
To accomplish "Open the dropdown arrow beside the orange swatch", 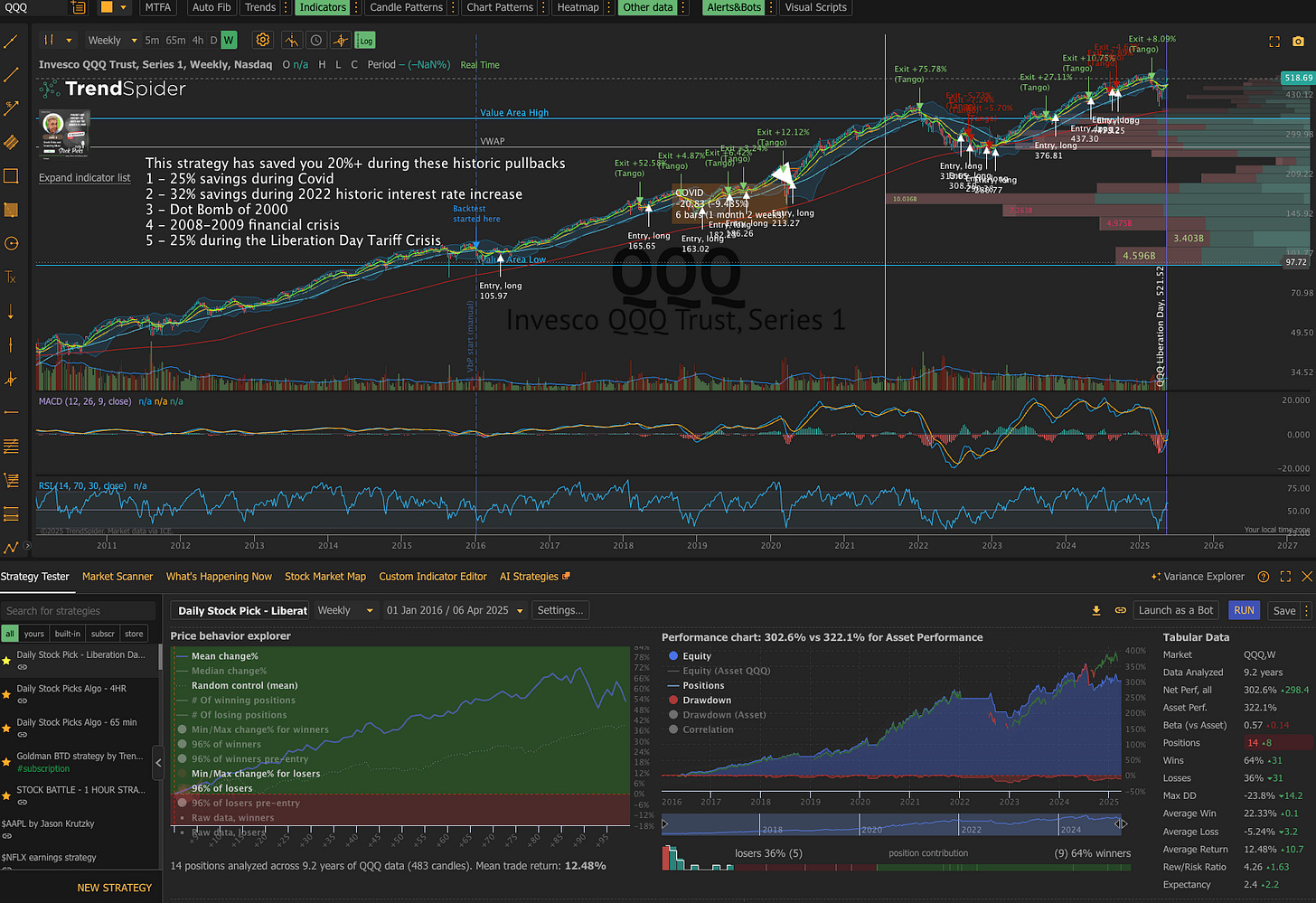I will (124, 7).
